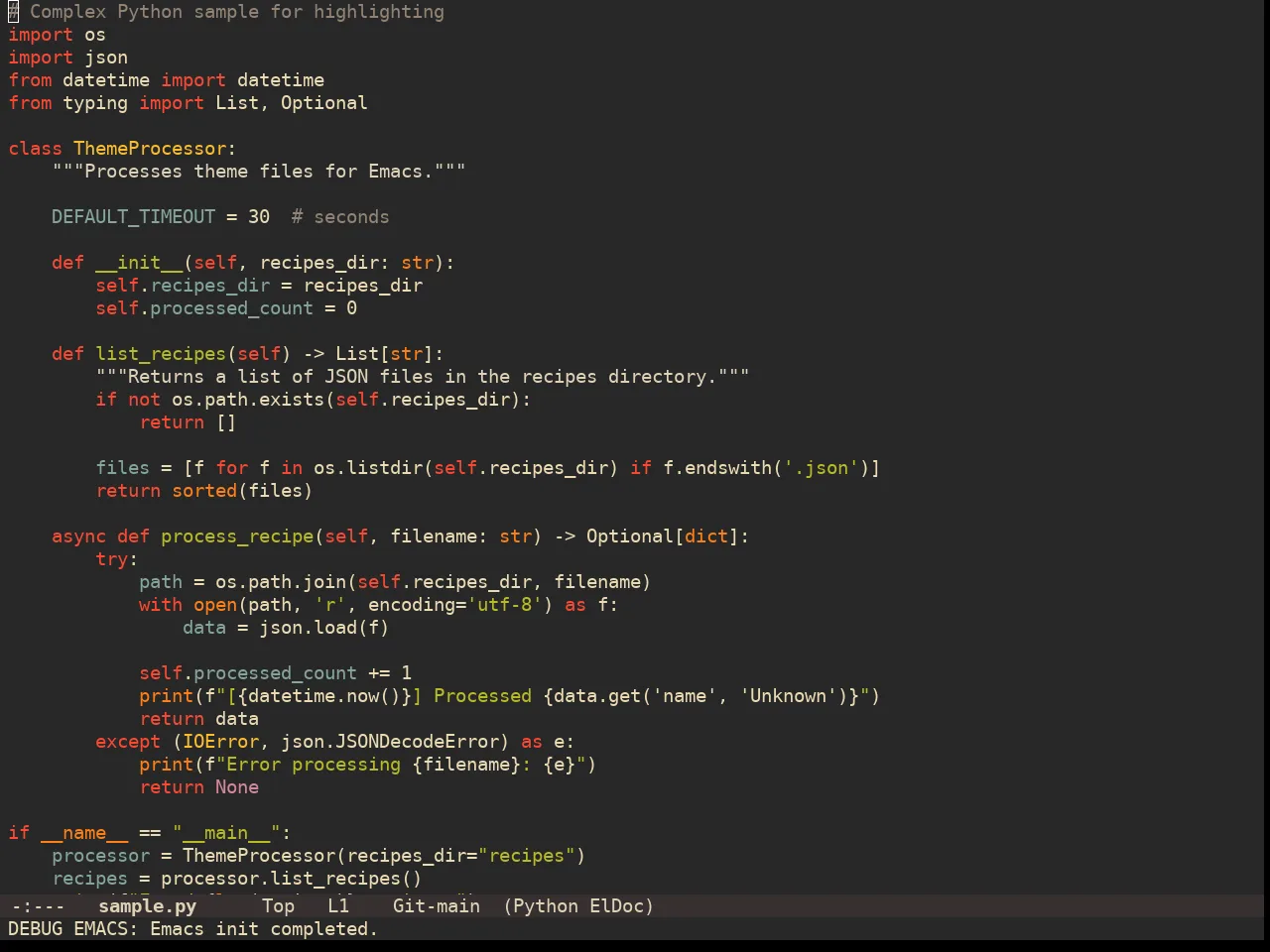Screen dimensions: 1270x952
Task: Click 'self.processed_count += 1' line
Action: point(275,672)
